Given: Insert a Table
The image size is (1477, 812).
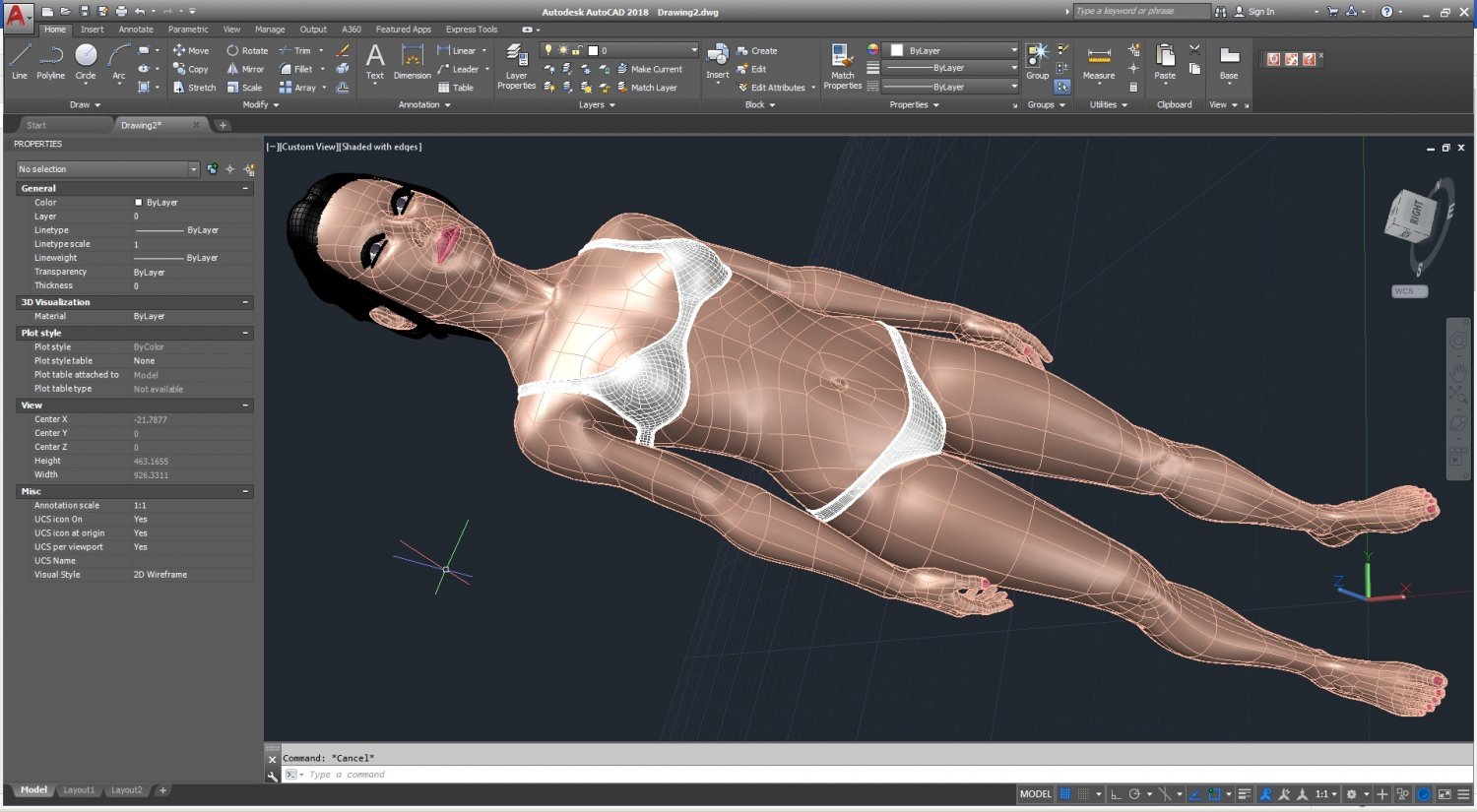Looking at the screenshot, I should click(x=456, y=87).
